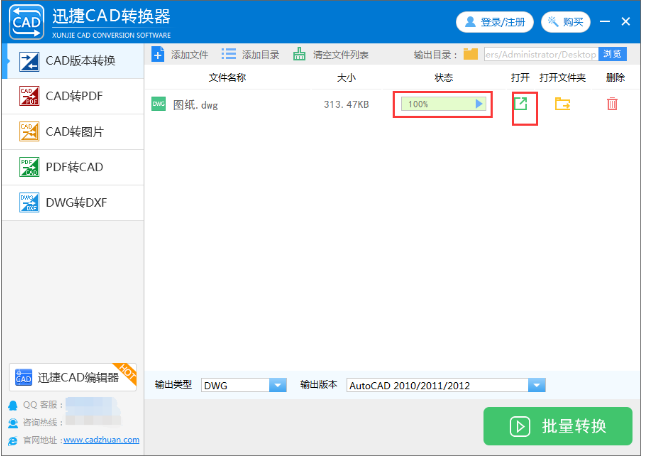Viewport: 647px width, 458px height.
Task: Click the 购买 purchase button
Action: point(566,22)
